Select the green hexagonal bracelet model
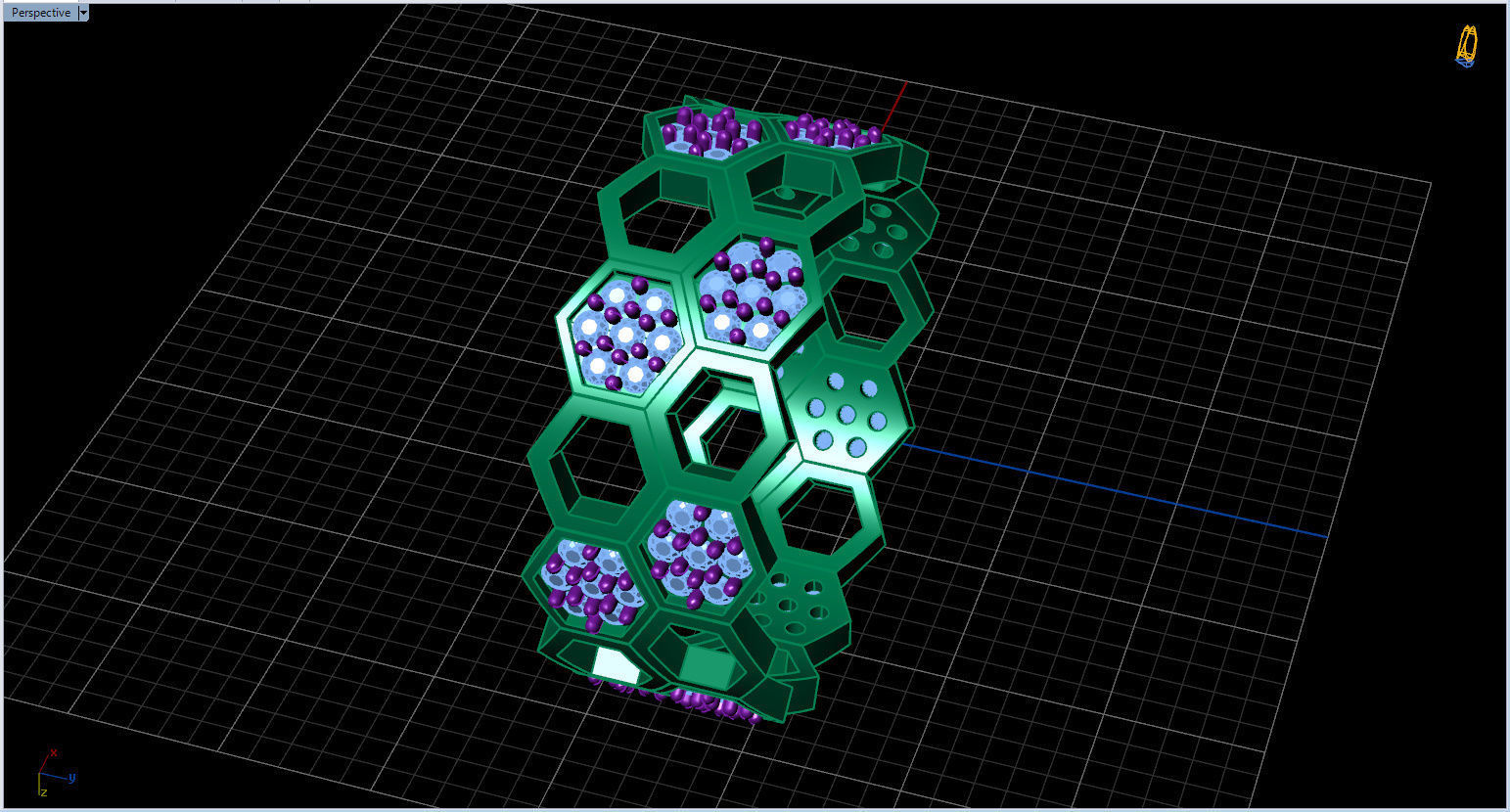 coord(729,411)
